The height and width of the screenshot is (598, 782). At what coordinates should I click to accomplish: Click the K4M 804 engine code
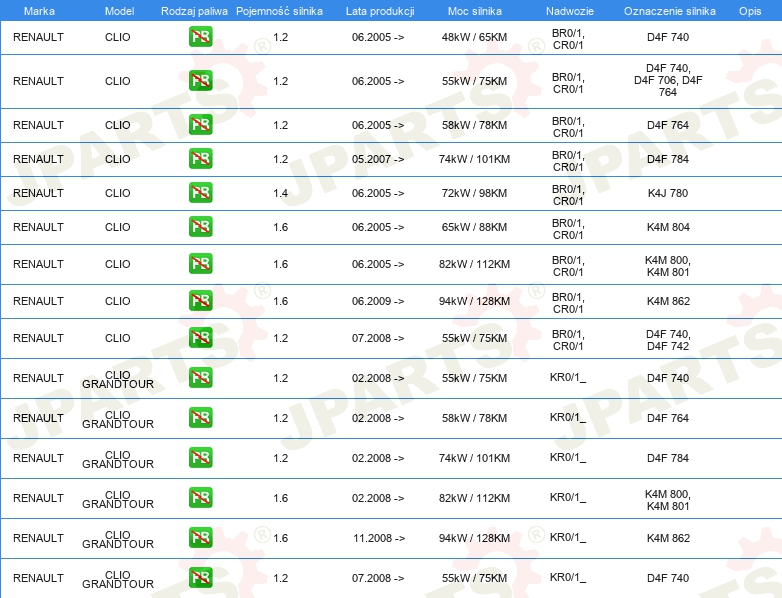pos(668,227)
